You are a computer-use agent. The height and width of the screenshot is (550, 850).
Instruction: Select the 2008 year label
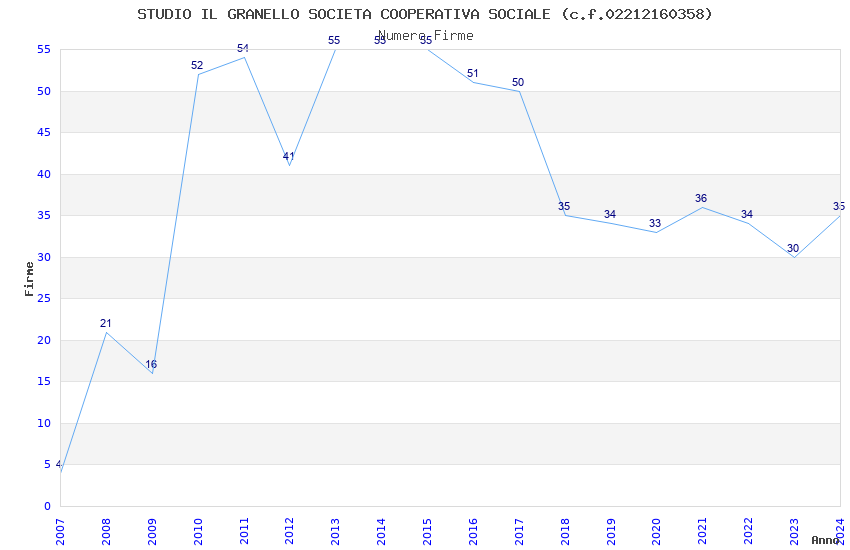point(106,532)
